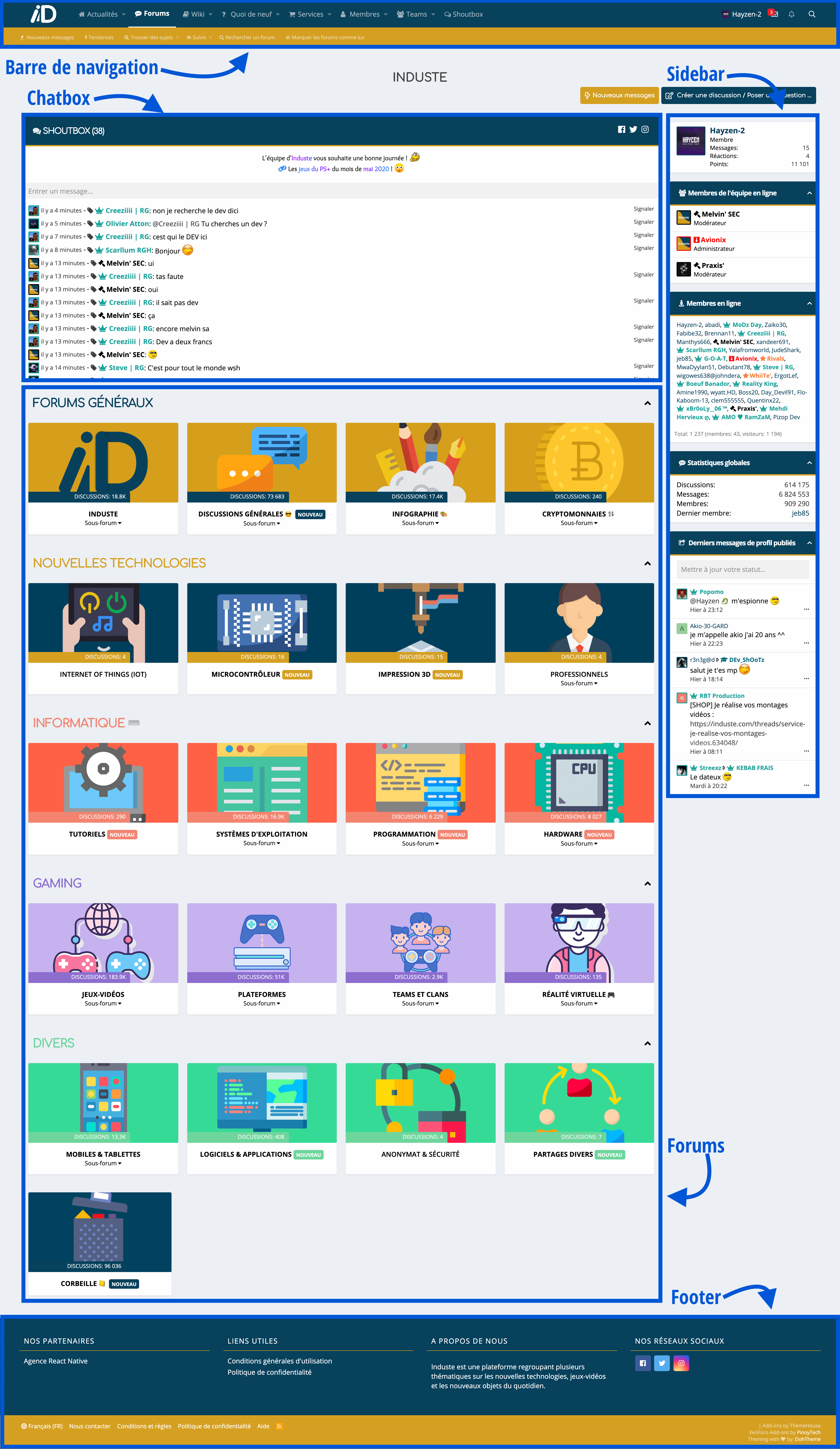This screenshot has width=840, height=1449.
Task: Expand Sous-forum dropdown under Mobiles & Tablettes
Action: point(103,1163)
